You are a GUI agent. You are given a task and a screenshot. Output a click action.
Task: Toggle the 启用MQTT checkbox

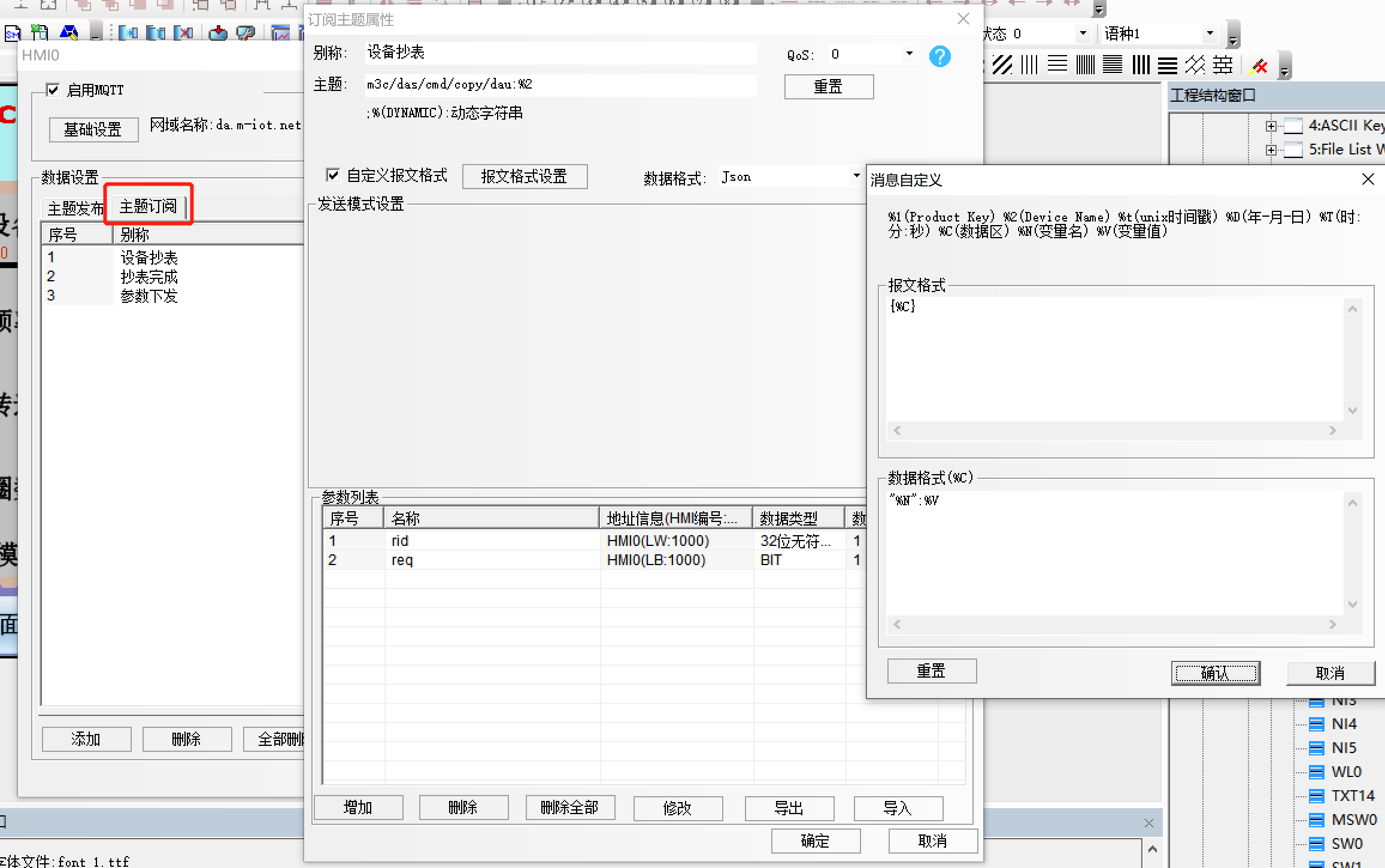pos(53,90)
